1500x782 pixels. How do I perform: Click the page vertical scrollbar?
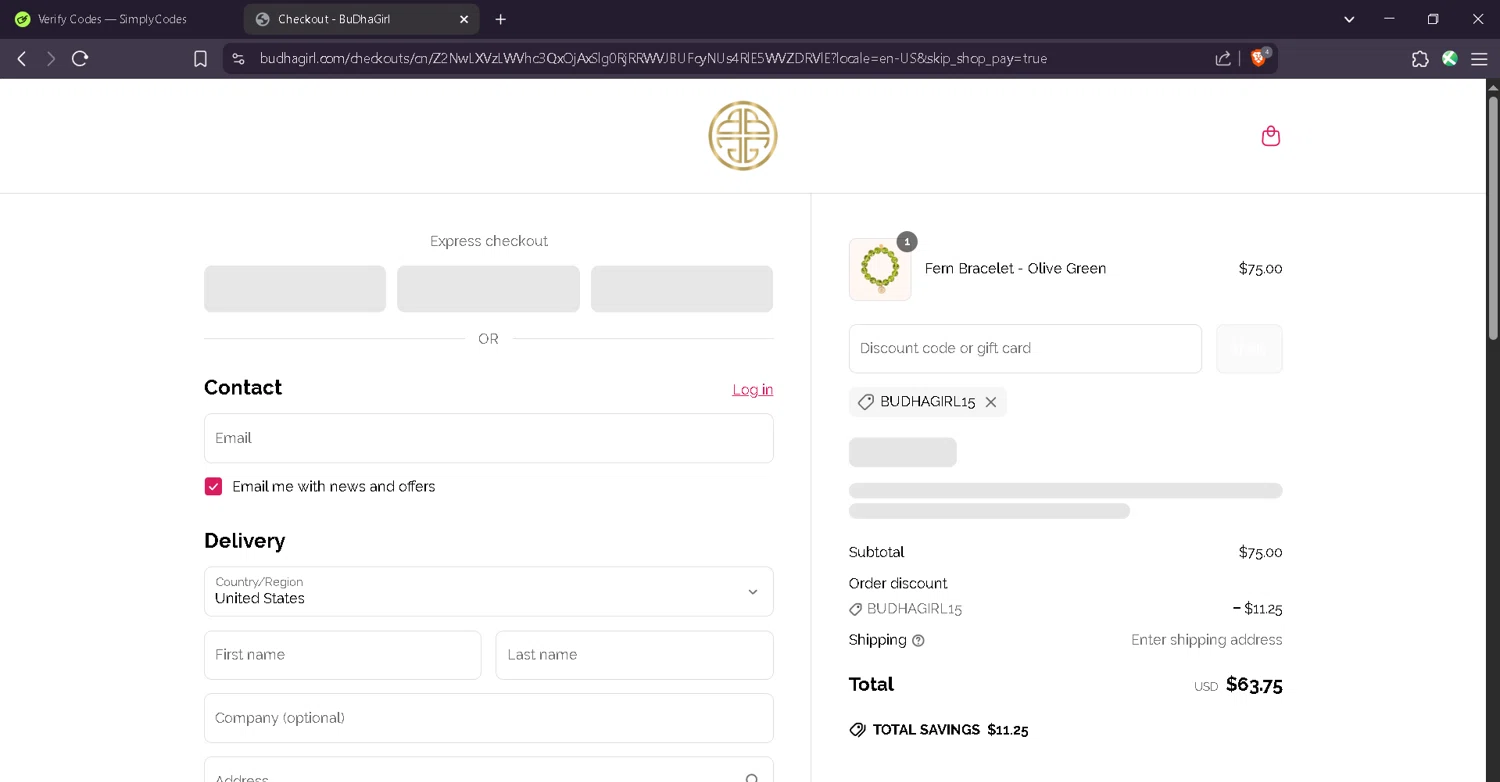1493,218
